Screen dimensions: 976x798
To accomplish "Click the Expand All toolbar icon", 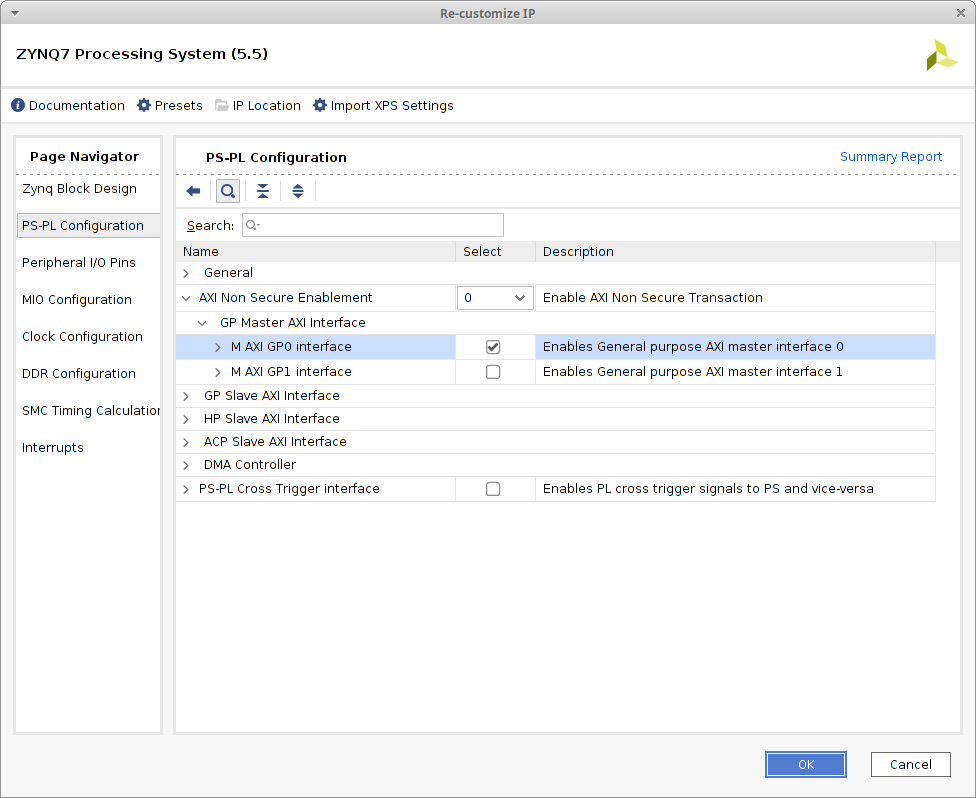I will click(x=298, y=191).
